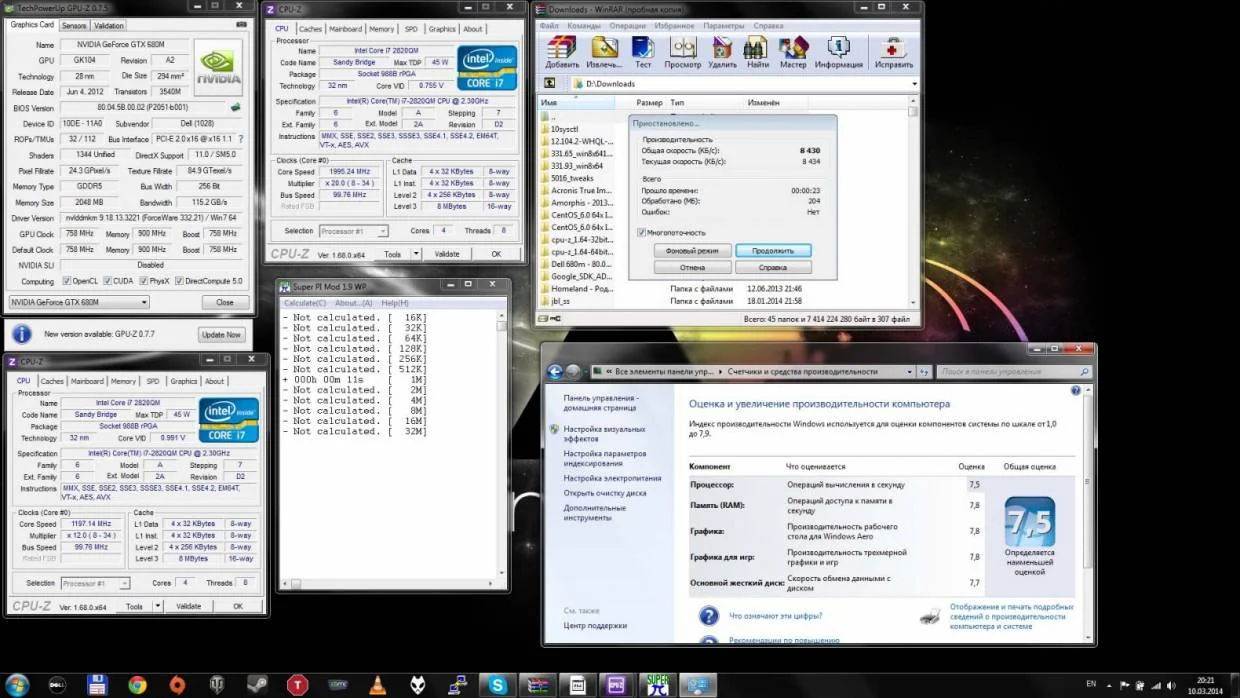Open the WinRAR Repair (Исправить) tool
The image size is (1240, 698).
pyautogui.click(x=892, y=50)
